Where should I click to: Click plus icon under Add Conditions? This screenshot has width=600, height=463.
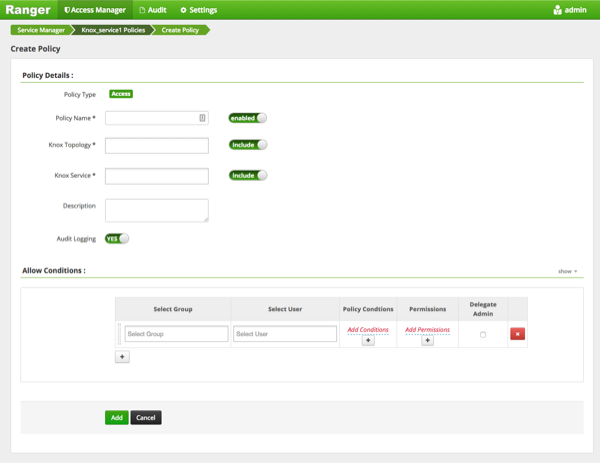point(368,341)
